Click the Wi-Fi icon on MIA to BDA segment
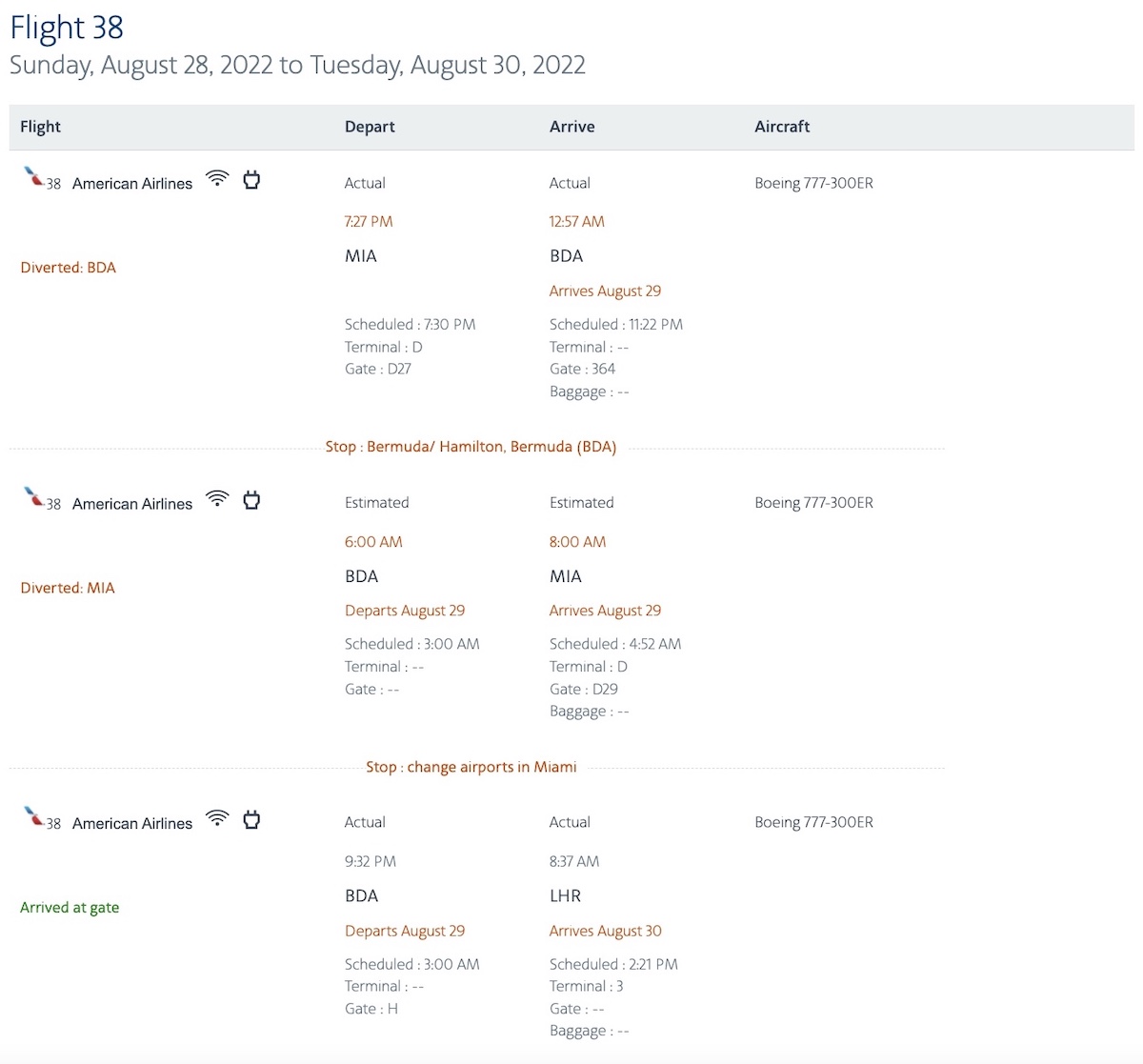The width and height of the screenshot is (1143, 1064). point(218,178)
